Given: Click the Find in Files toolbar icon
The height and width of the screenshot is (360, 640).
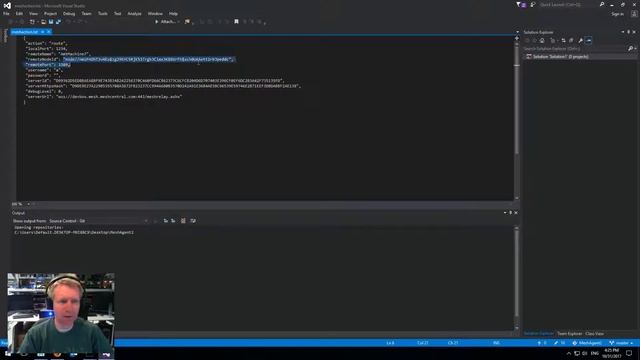Looking at the screenshot, I should [187, 22].
